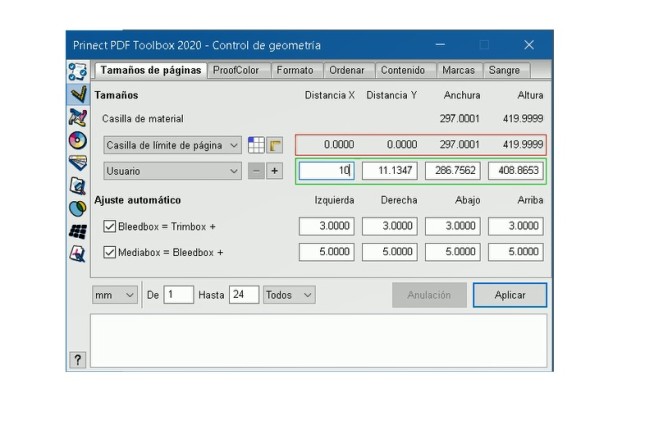
Task: Open the black grid tool icon in the sidebar
Action: click(77, 231)
